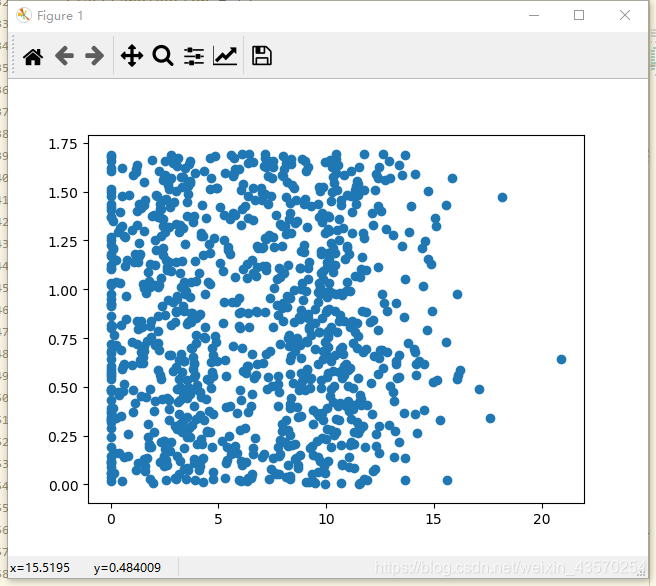656x586 pixels.
Task: Go back to the previous view
Action: click(64, 56)
